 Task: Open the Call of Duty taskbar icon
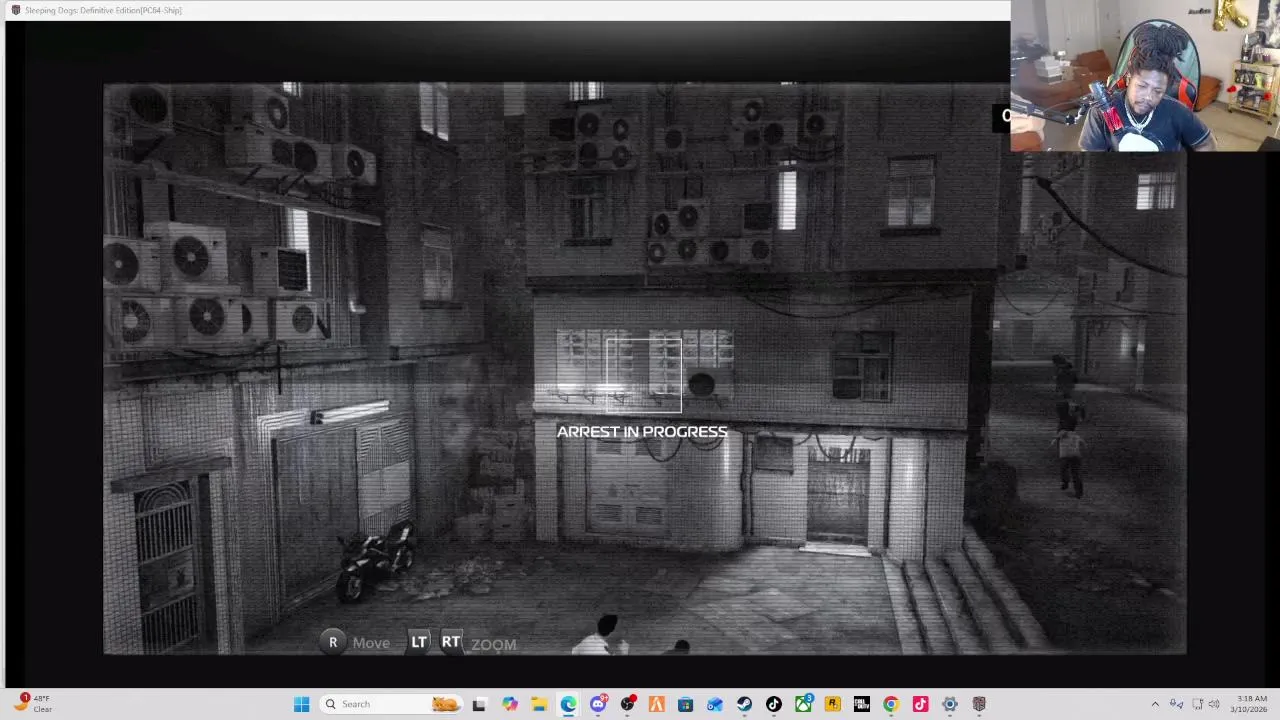[862, 704]
